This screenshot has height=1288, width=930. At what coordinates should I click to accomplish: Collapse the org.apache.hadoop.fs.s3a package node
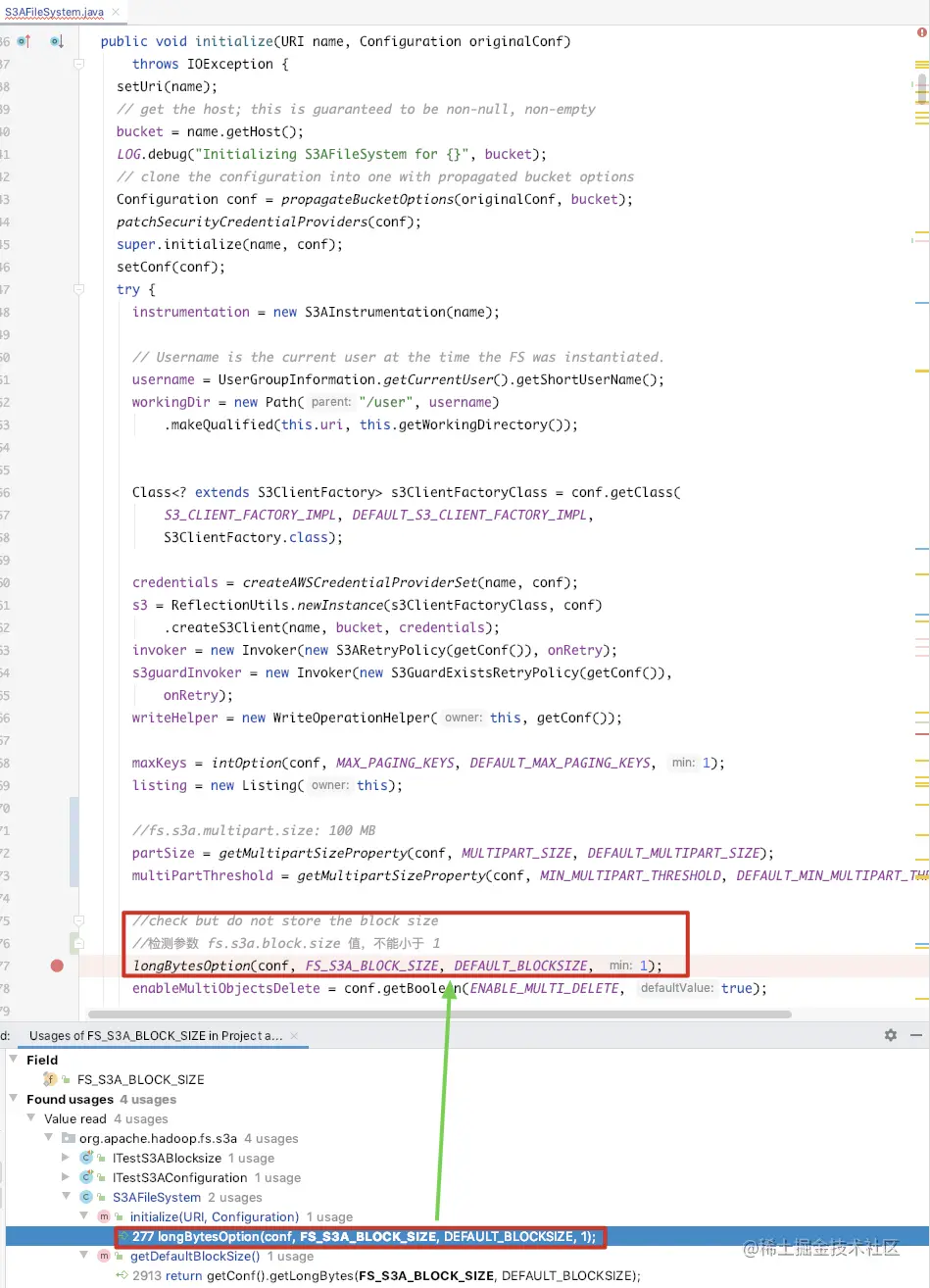tap(49, 1138)
